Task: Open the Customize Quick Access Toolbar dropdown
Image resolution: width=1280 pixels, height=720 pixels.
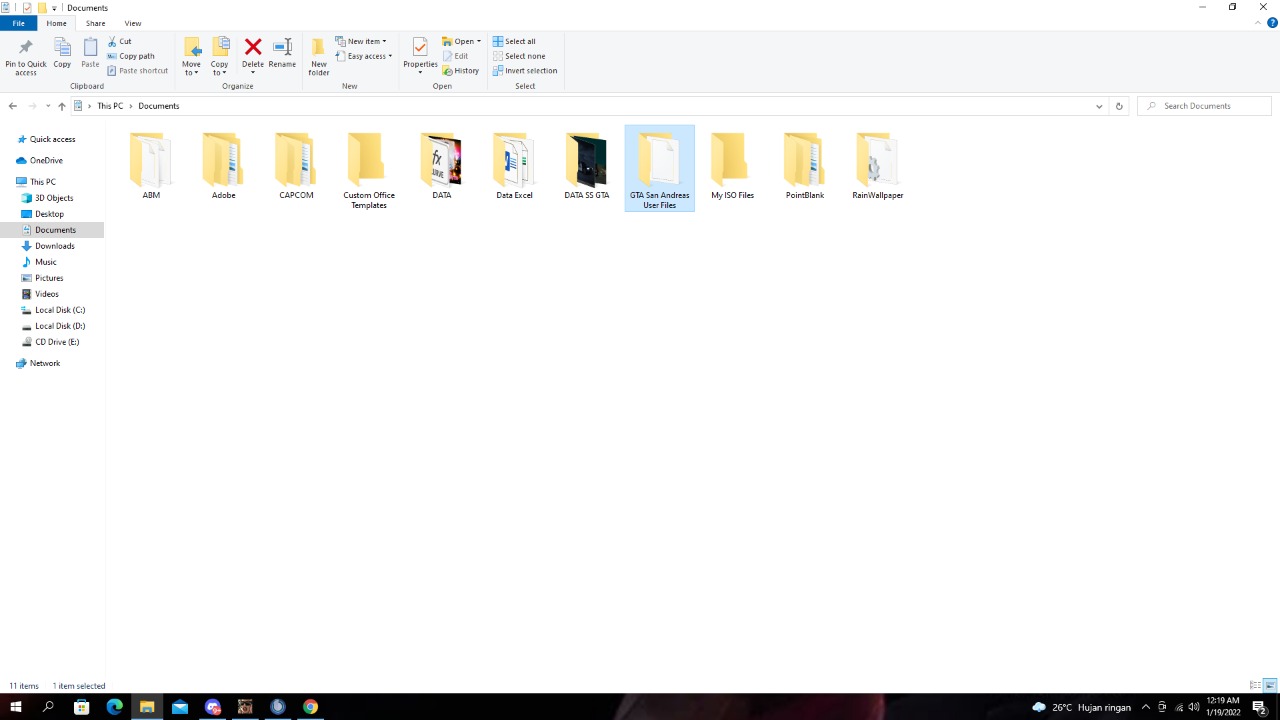Action: point(54,8)
